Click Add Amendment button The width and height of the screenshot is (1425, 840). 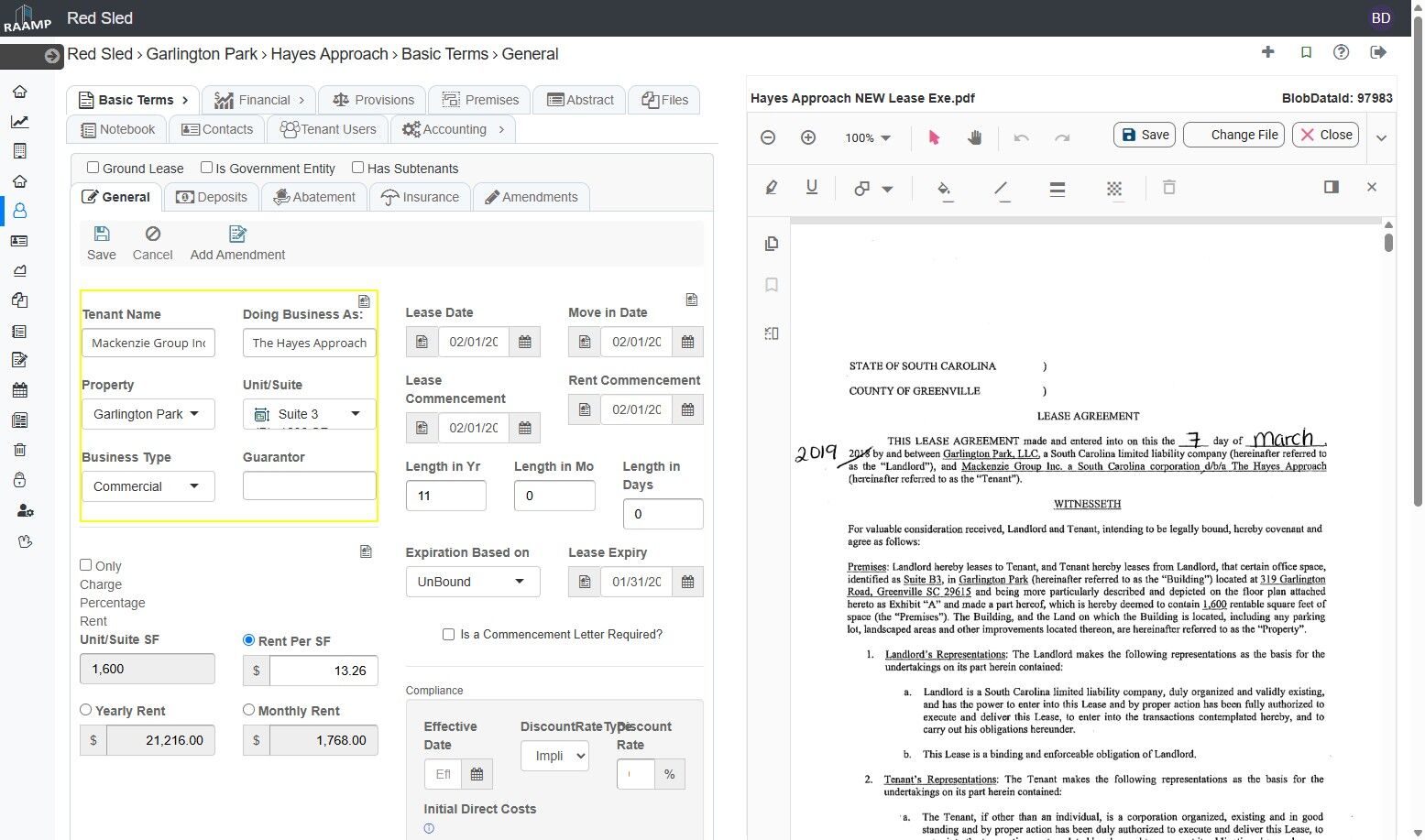coord(237,244)
